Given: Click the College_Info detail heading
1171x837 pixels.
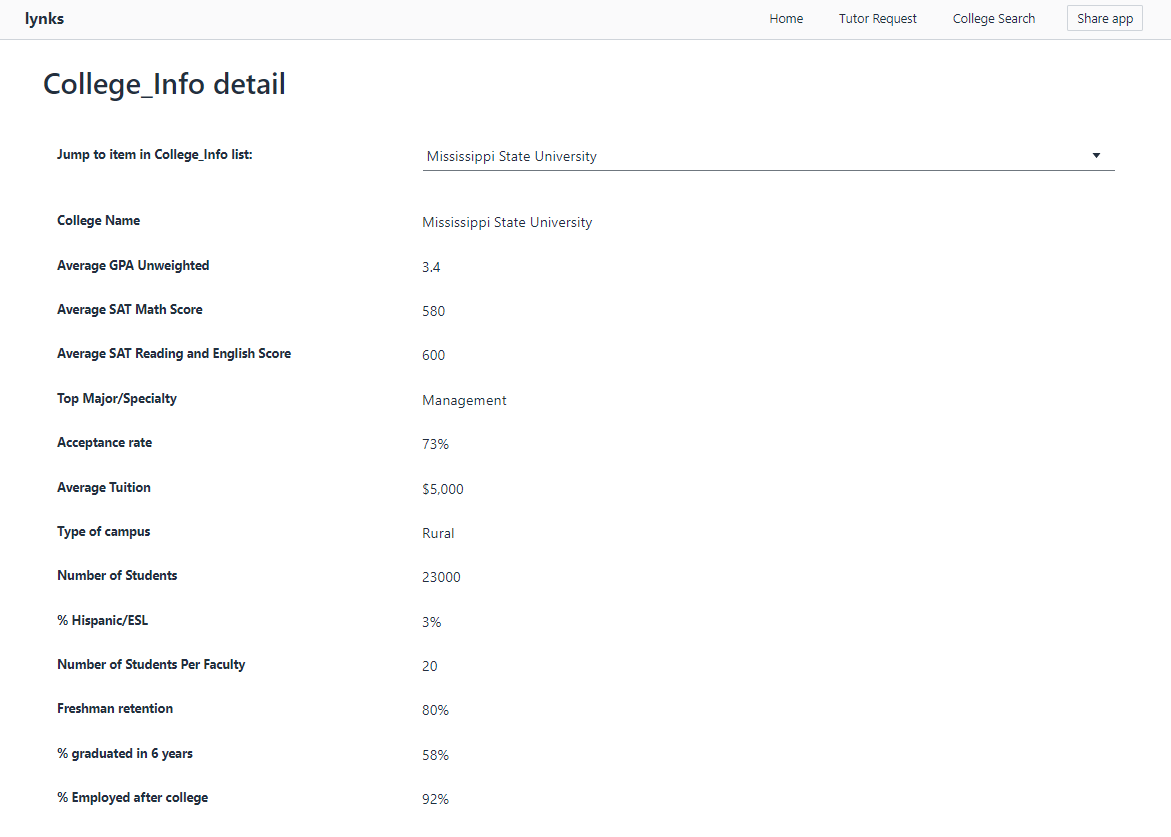Looking at the screenshot, I should (164, 84).
